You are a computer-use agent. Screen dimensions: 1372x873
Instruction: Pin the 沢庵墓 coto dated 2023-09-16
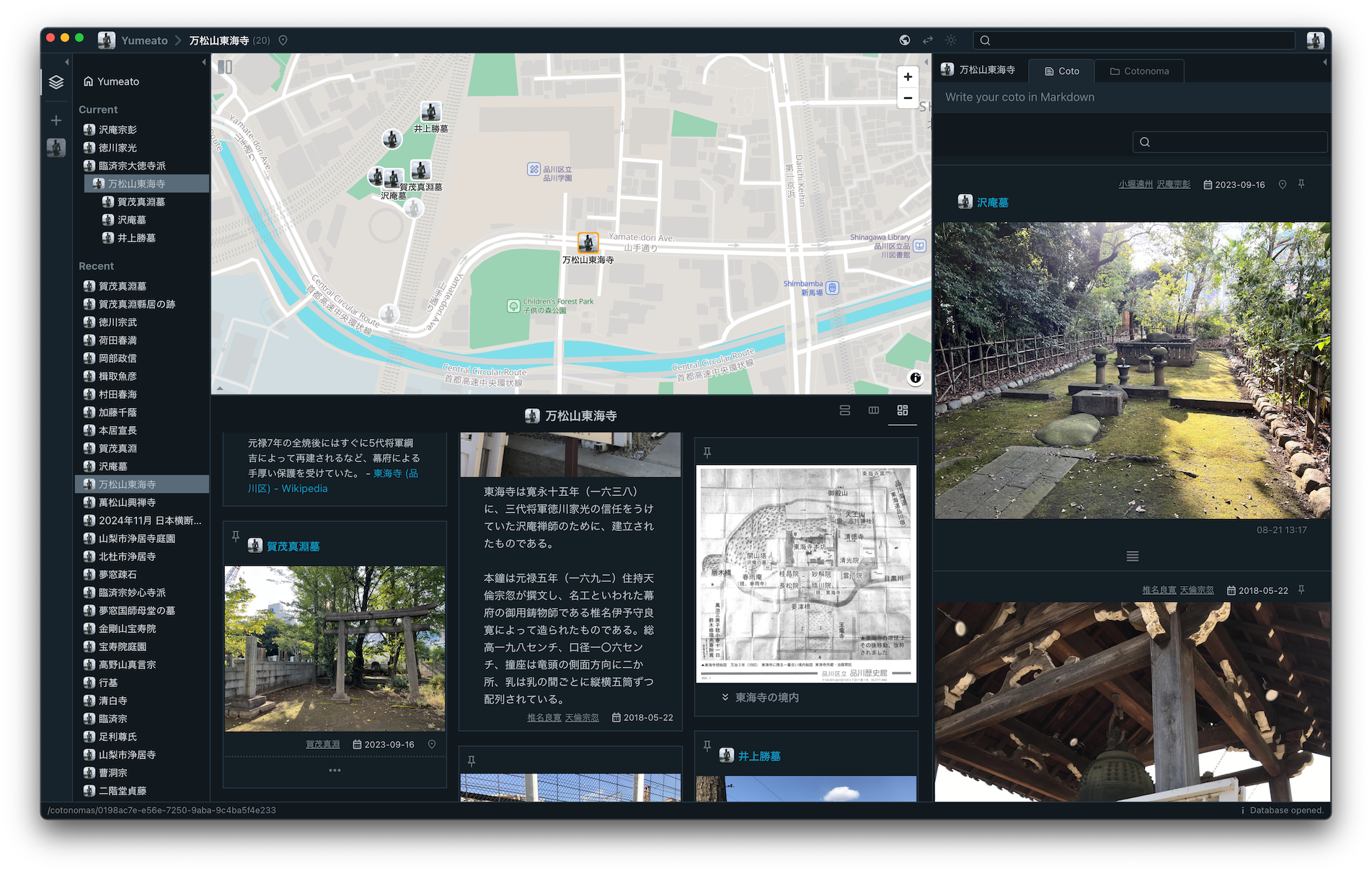point(1301,185)
